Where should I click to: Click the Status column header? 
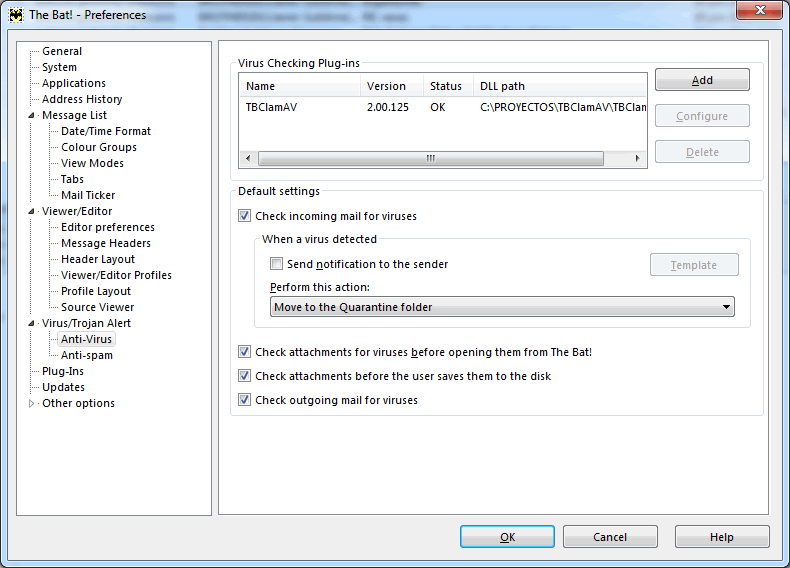pyautogui.click(x=448, y=86)
